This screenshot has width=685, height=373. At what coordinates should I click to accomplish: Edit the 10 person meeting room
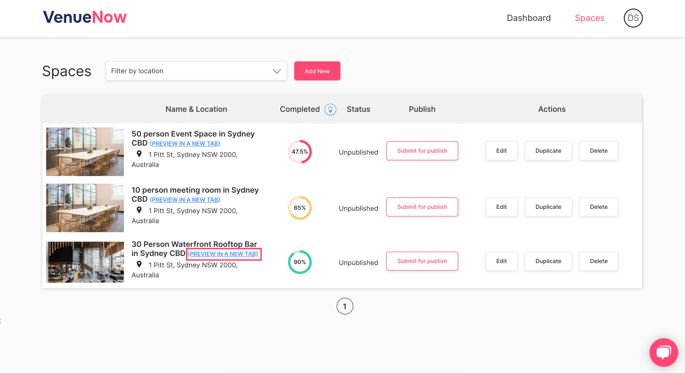click(x=502, y=207)
